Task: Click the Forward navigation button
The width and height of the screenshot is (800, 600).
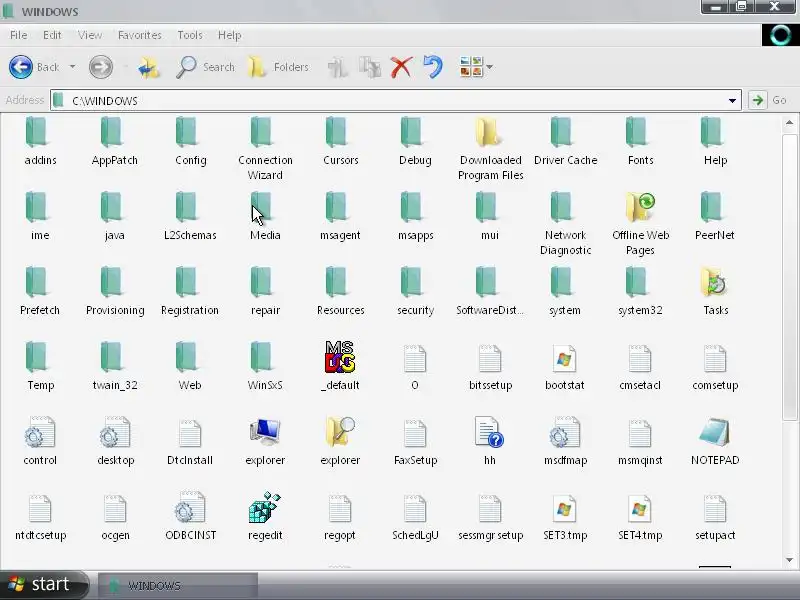Action: [x=101, y=67]
